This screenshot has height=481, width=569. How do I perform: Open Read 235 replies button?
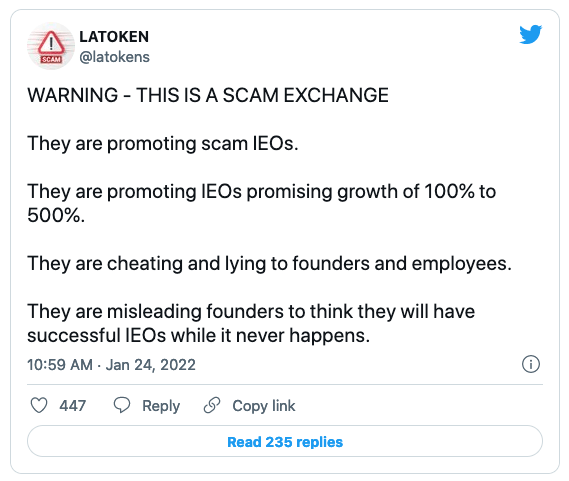click(285, 441)
